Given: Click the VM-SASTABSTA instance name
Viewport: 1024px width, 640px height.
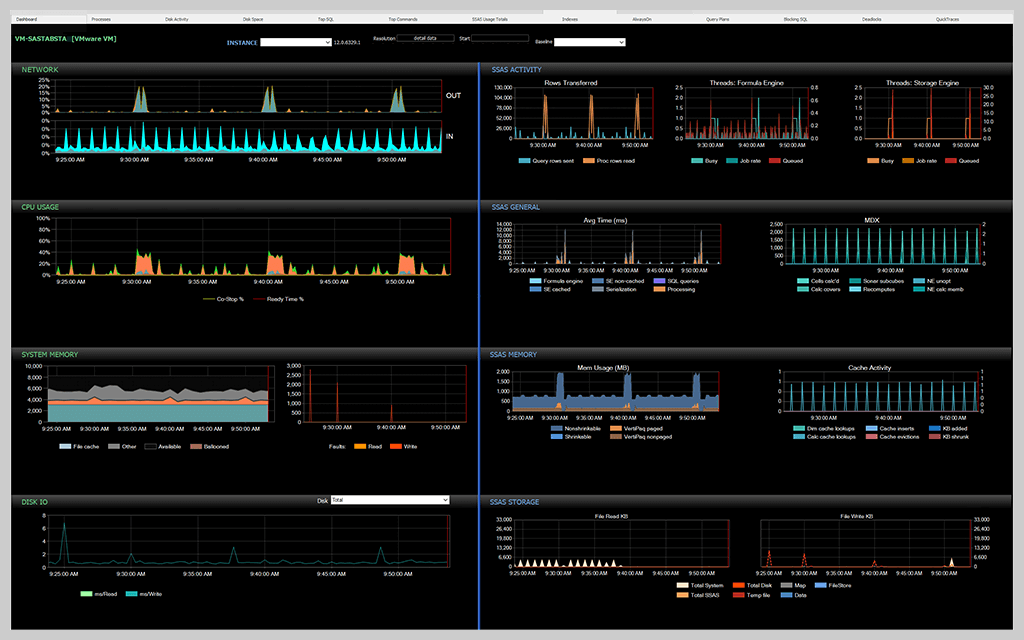Looking at the screenshot, I should (43, 39).
